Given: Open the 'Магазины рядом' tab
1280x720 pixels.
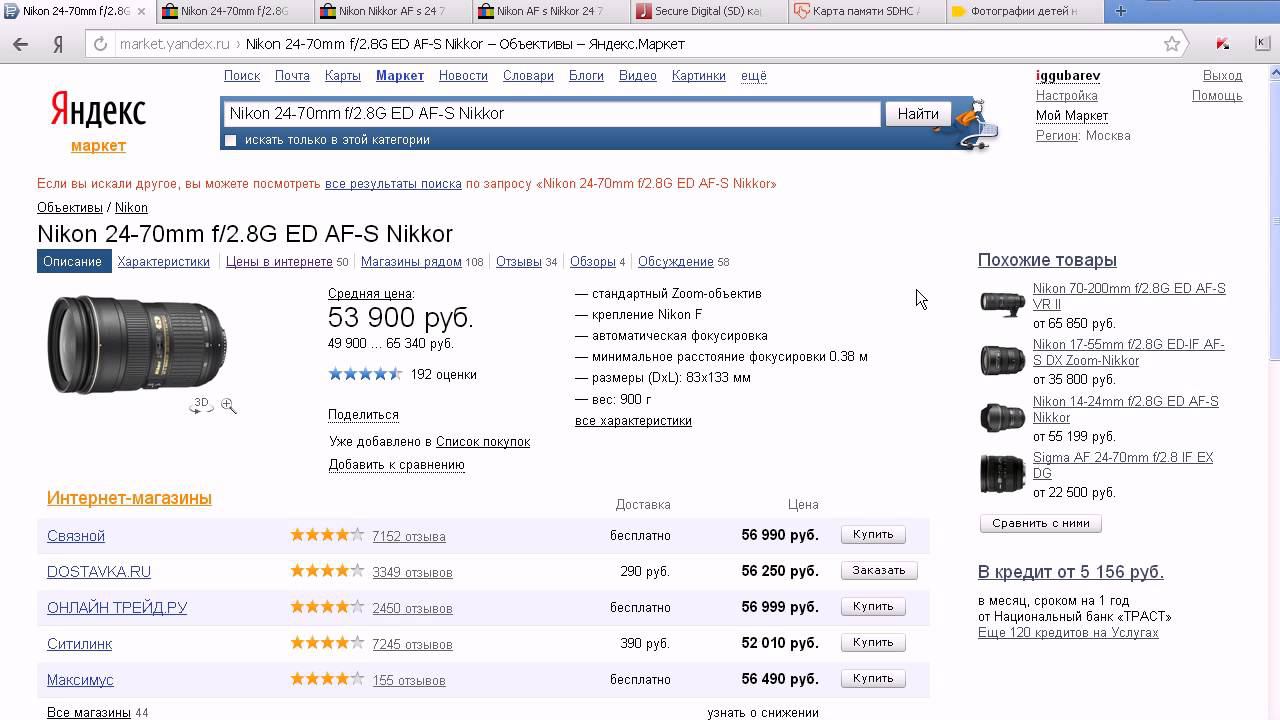Looking at the screenshot, I should point(411,262).
